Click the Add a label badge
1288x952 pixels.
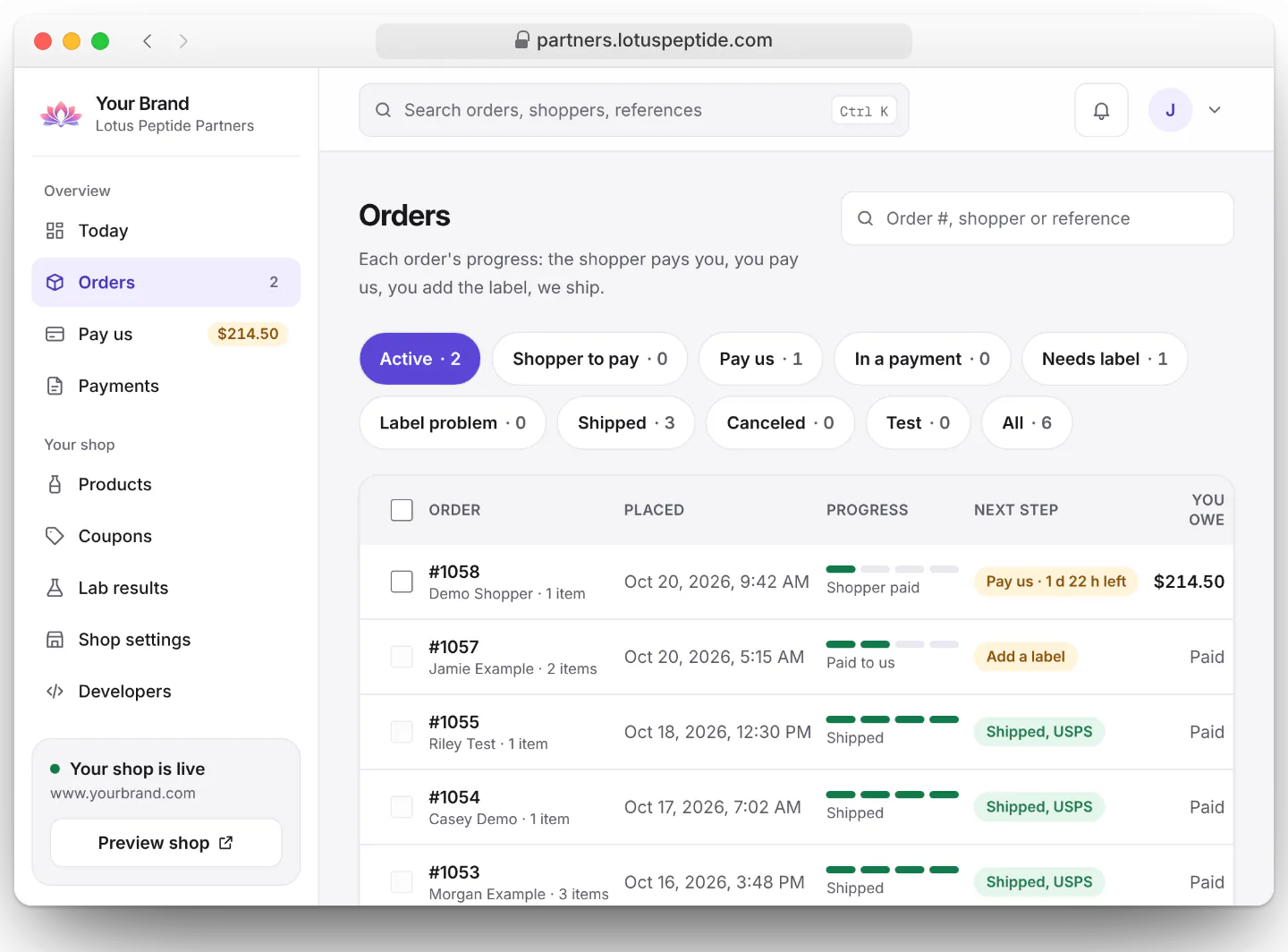click(1026, 657)
